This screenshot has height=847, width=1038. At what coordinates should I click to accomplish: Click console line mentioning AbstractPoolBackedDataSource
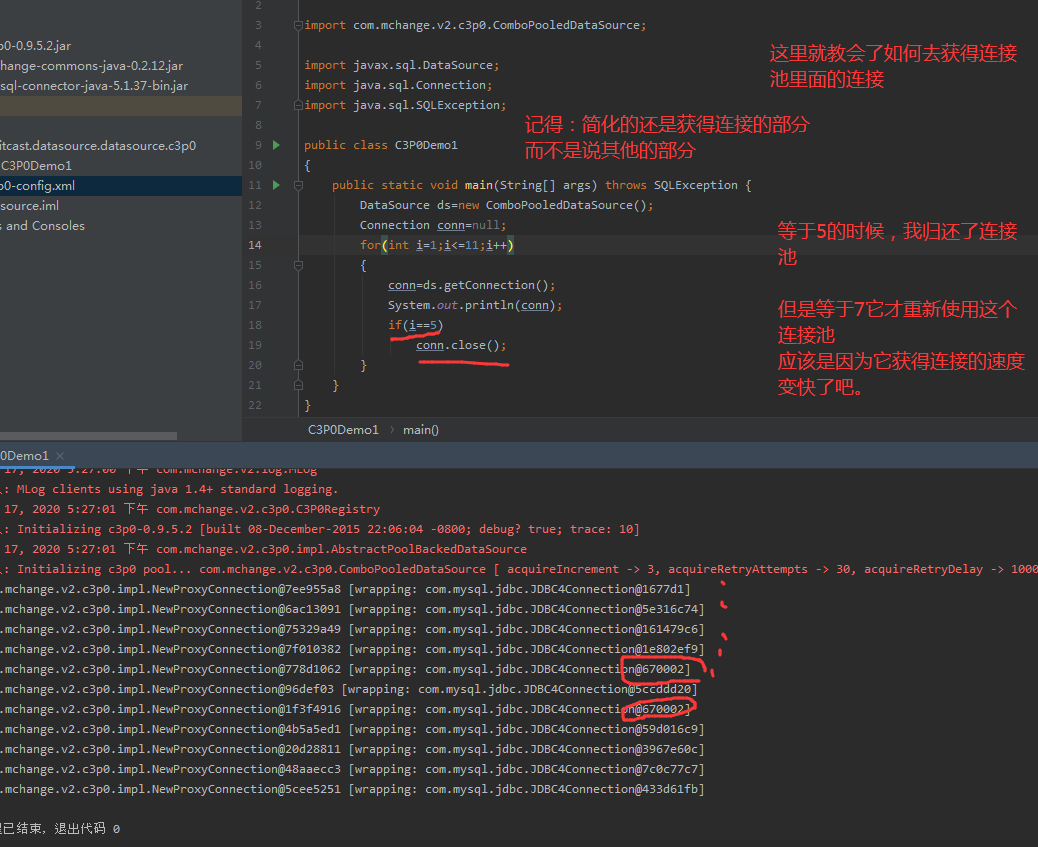pos(263,549)
